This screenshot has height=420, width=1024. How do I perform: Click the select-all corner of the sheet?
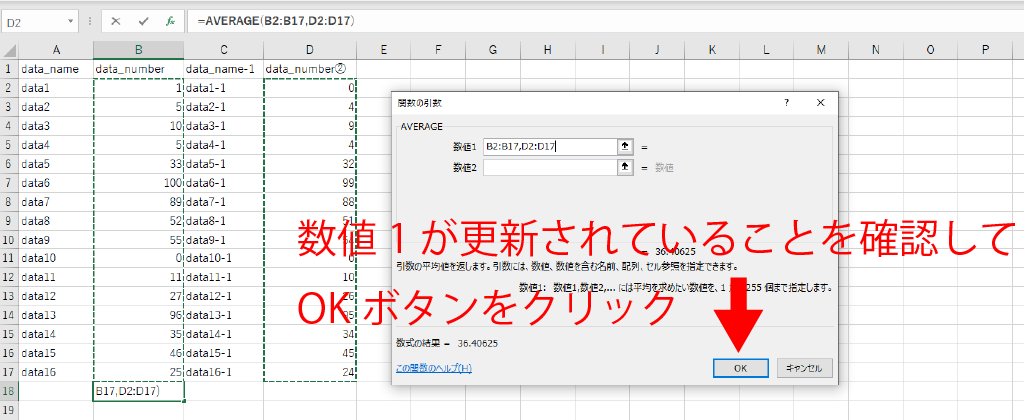coord(8,50)
